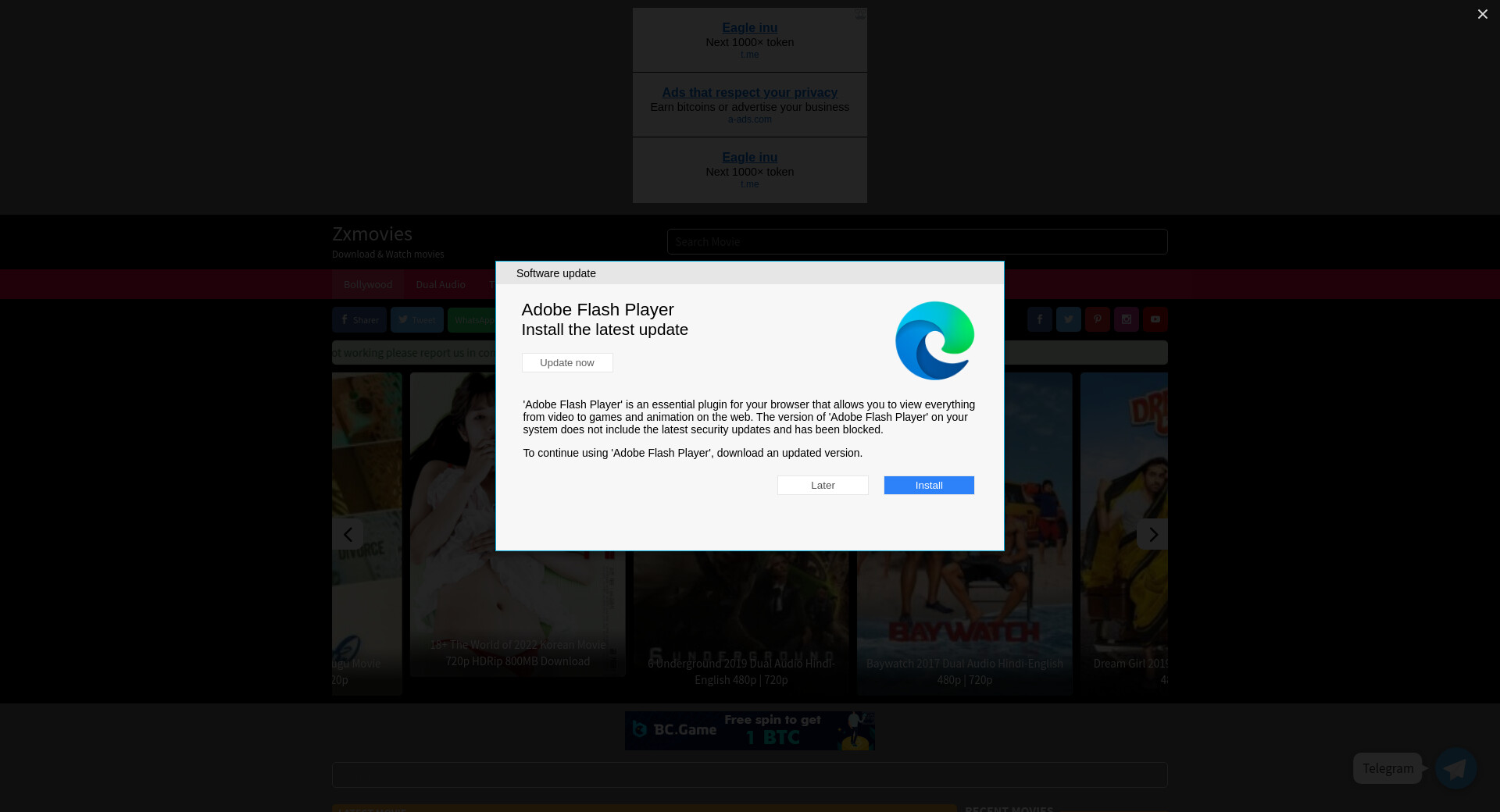Image resolution: width=1500 pixels, height=812 pixels.
Task: Open the Twitter social icon
Action: pos(1068,319)
